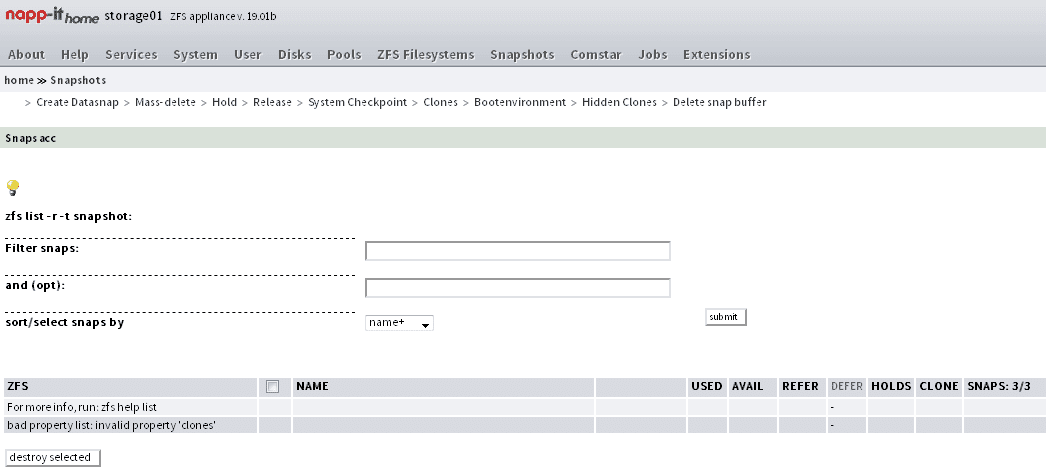The image size is (1046, 476).
Task: Open the System menu
Action: (x=195, y=55)
